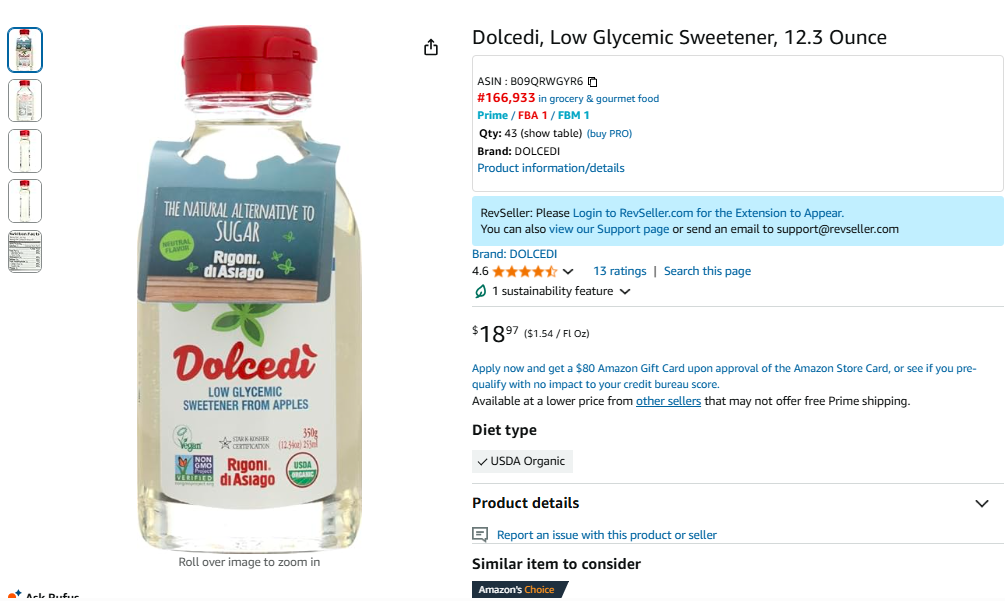Copy the ASIN using the clipboard icon

593,81
